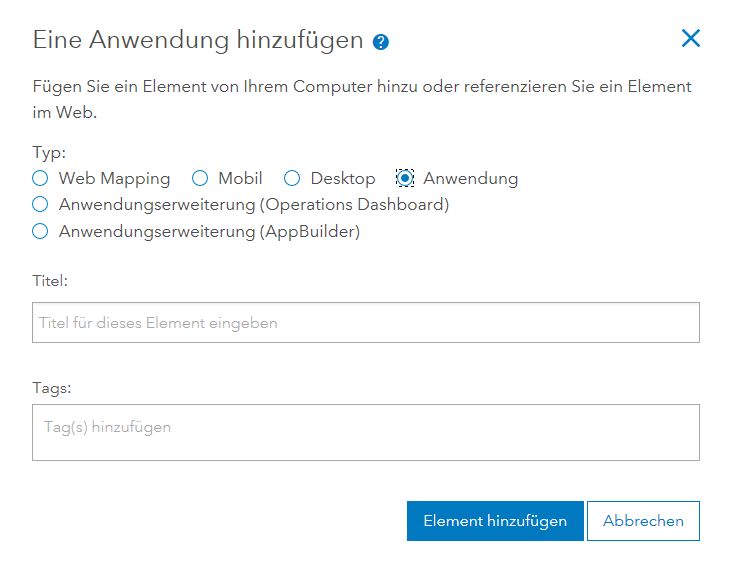Cancel with the Abbrechen button
This screenshot has height=575, width=733.
[643, 521]
